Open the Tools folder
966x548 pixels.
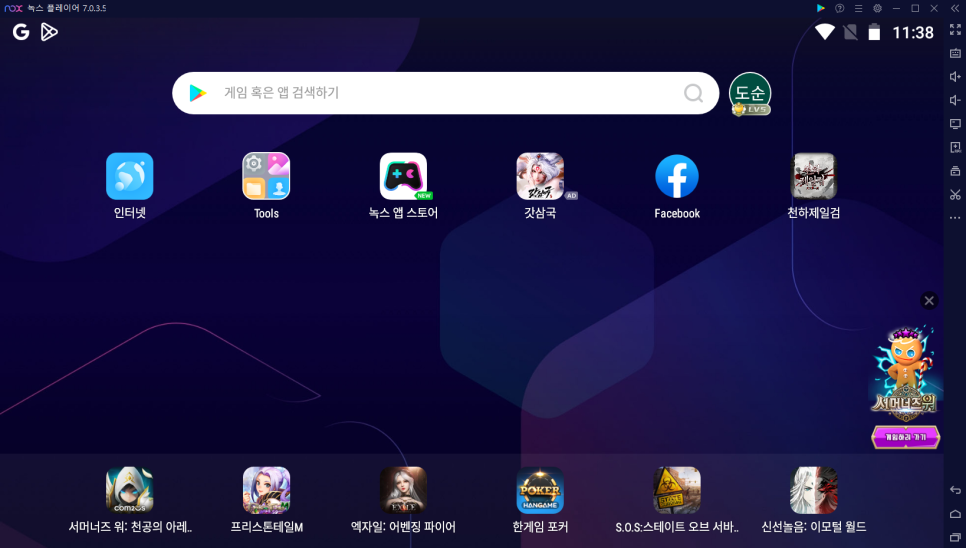(x=266, y=177)
